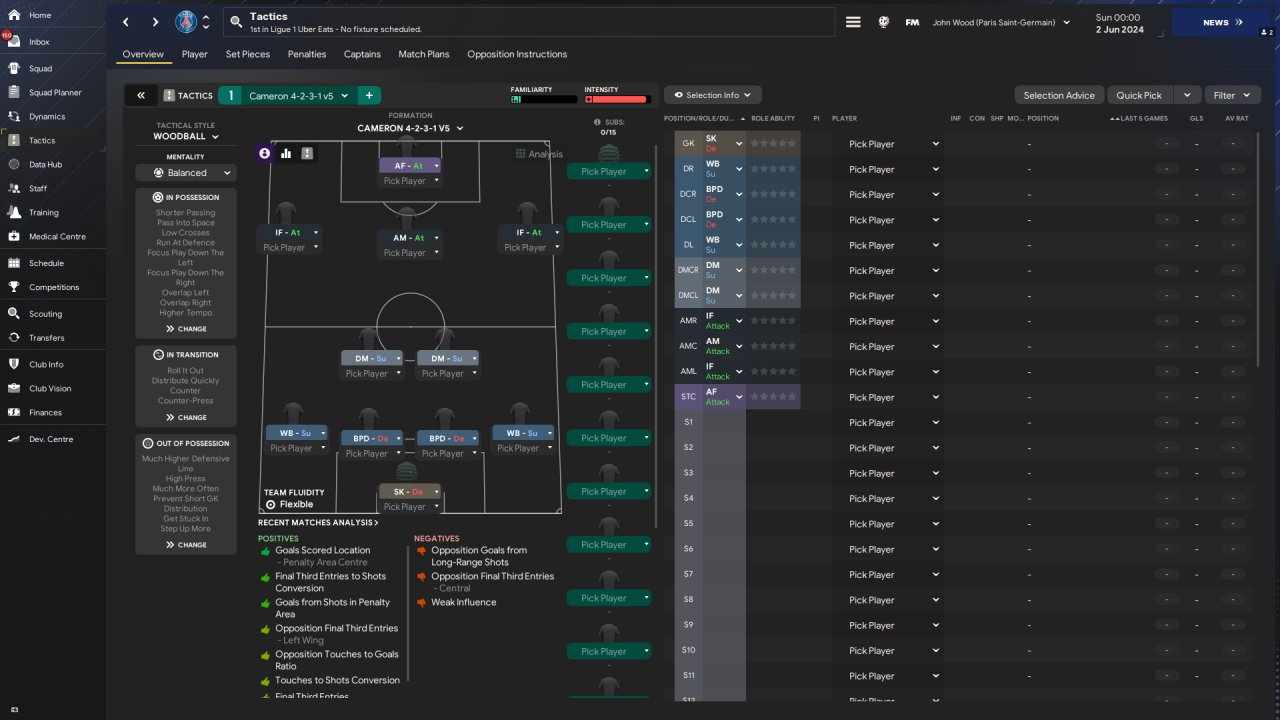The image size is (1280, 720).
Task: Open the Filter dropdown
Action: 1232,95
